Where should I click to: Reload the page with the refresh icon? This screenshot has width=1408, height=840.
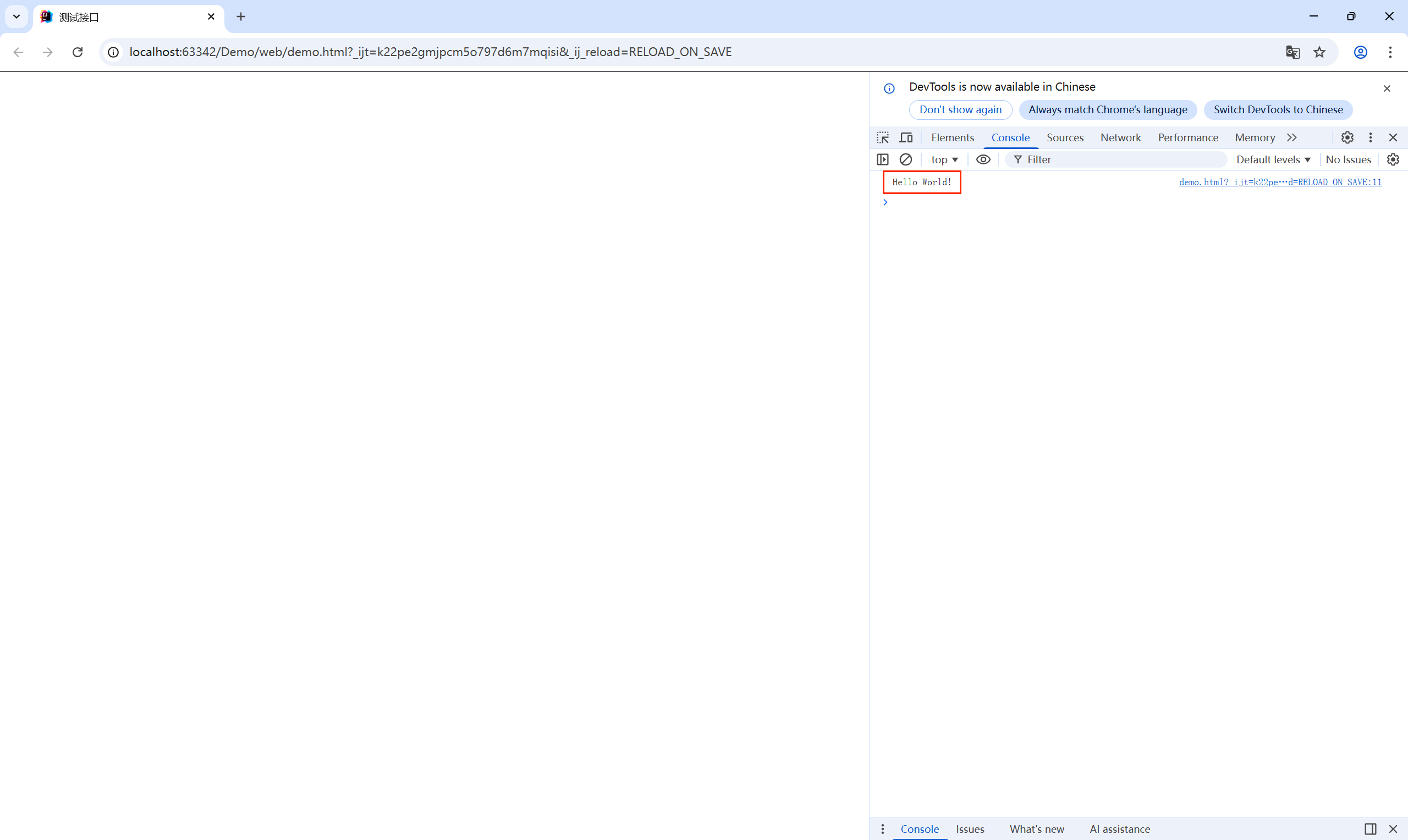pyautogui.click(x=78, y=52)
